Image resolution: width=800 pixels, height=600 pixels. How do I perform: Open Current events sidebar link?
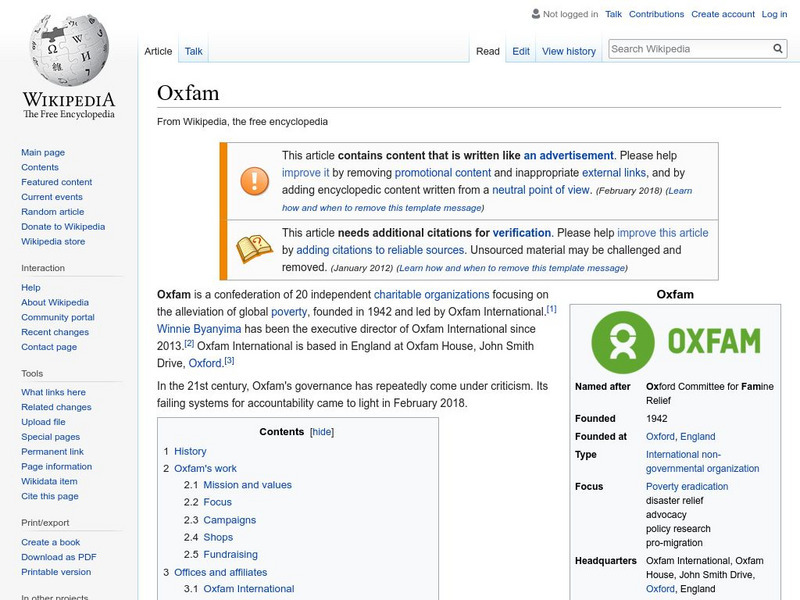tap(52, 196)
